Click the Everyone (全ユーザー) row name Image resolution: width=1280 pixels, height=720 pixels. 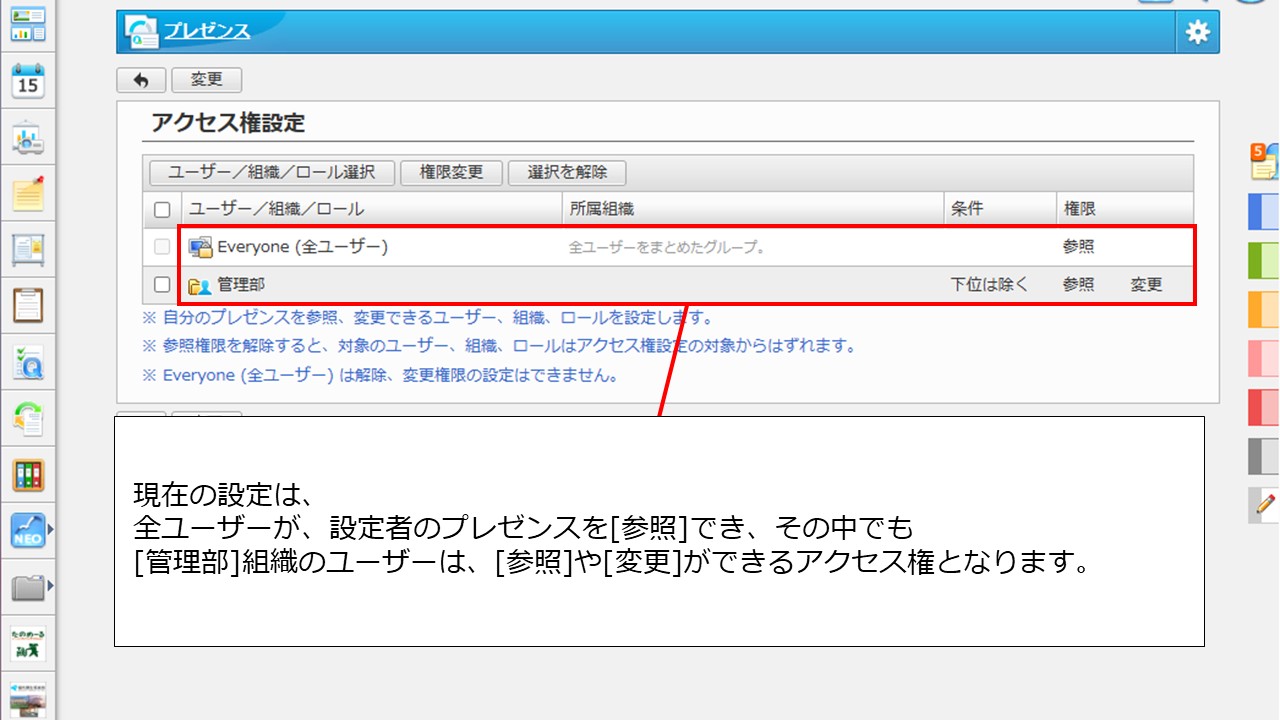point(303,247)
